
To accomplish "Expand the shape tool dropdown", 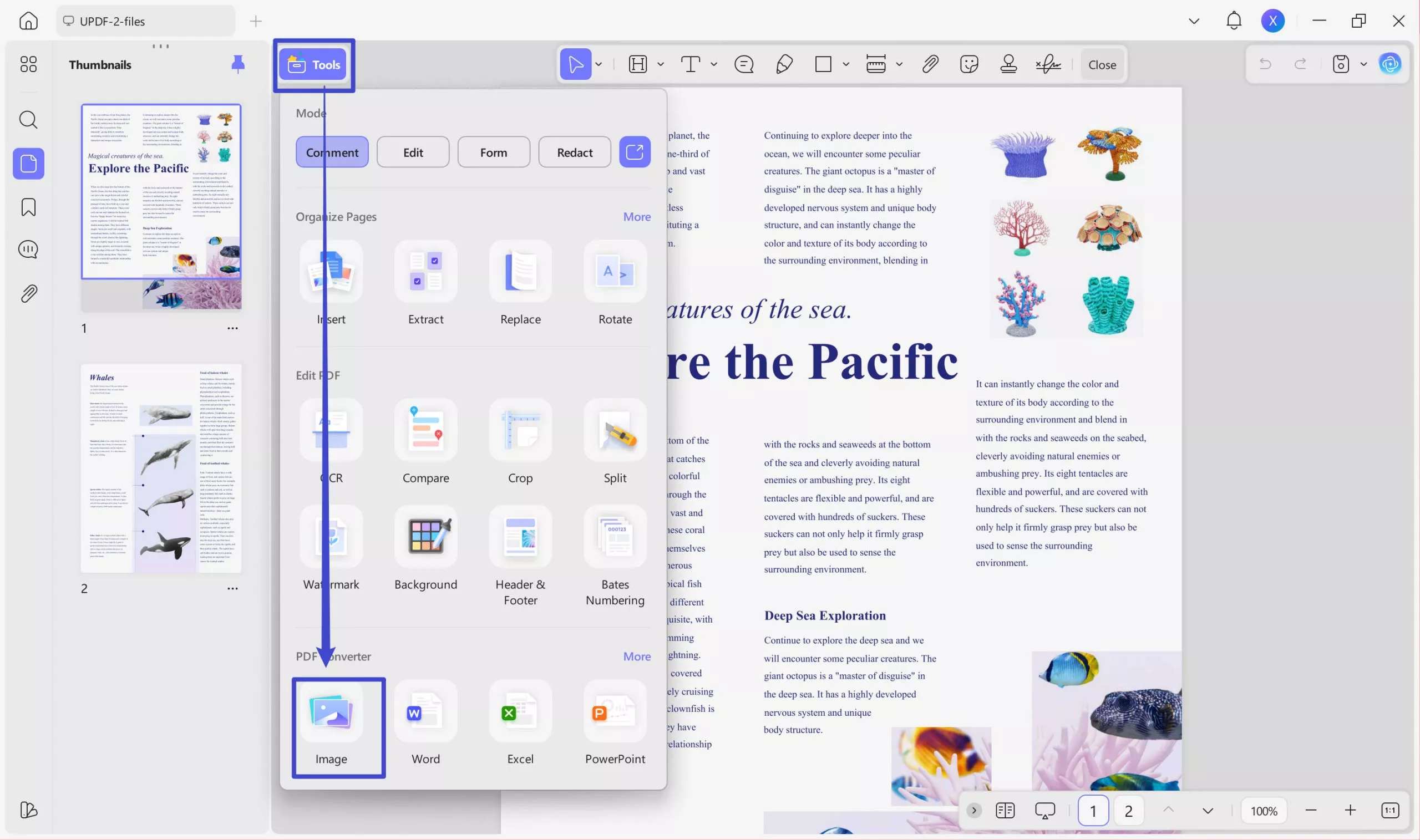I will (x=846, y=64).
